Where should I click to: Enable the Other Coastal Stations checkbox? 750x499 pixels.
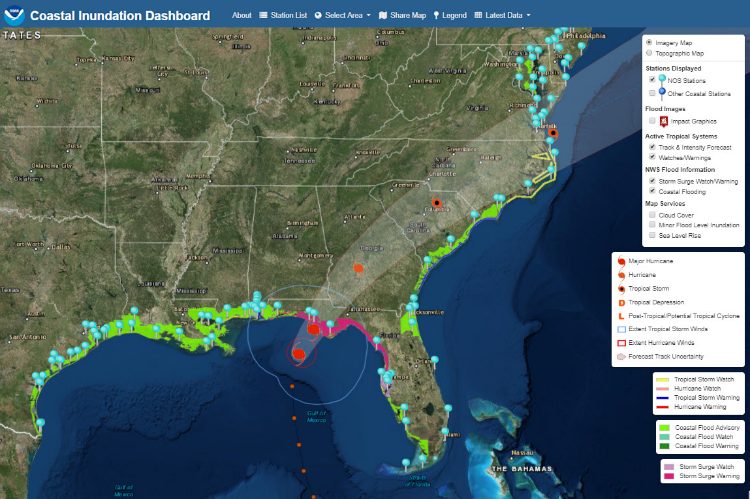pyautogui.click(x=652, y=92)
